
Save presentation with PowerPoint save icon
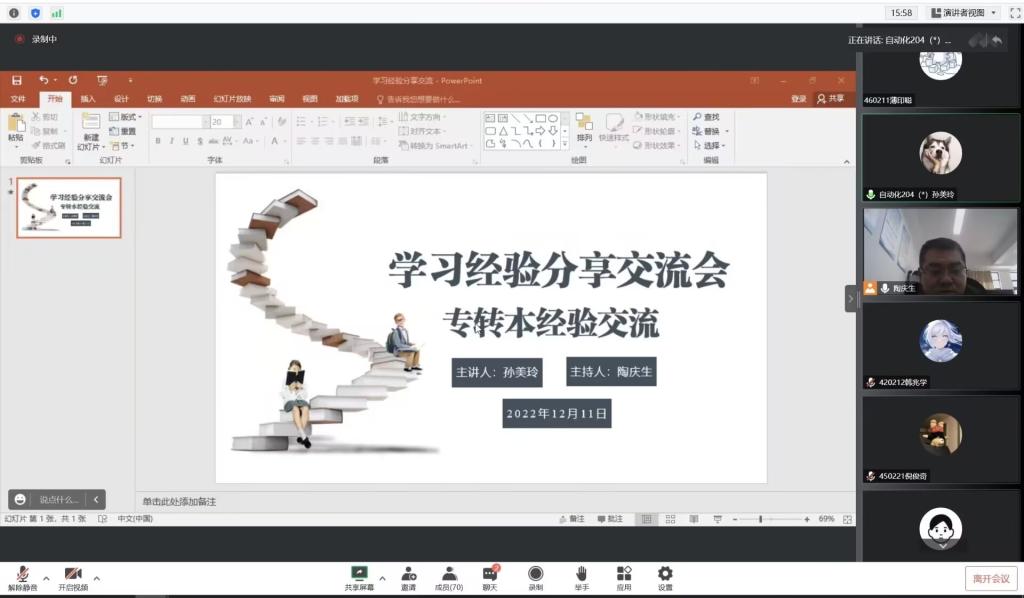click(17, 80)
